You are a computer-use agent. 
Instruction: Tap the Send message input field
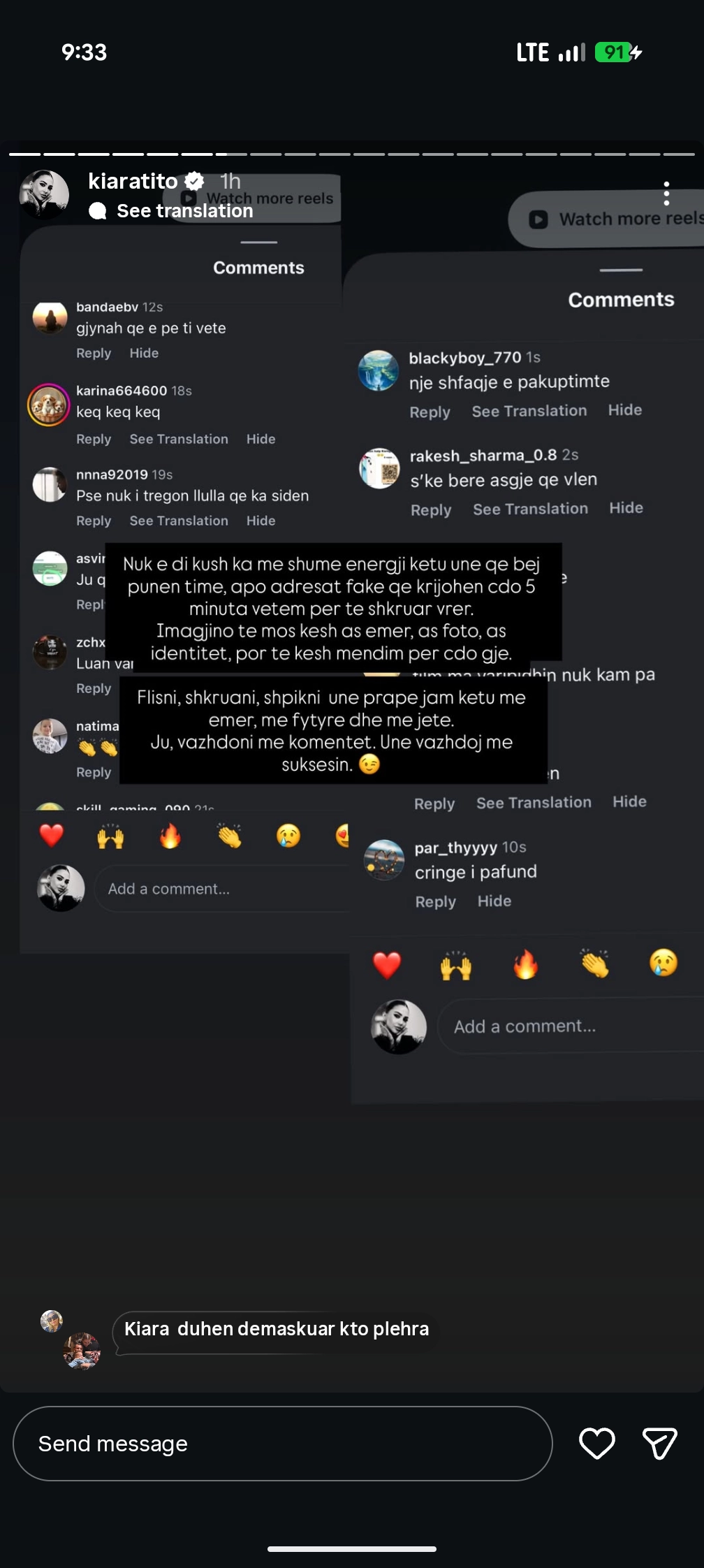[283, 1443]
